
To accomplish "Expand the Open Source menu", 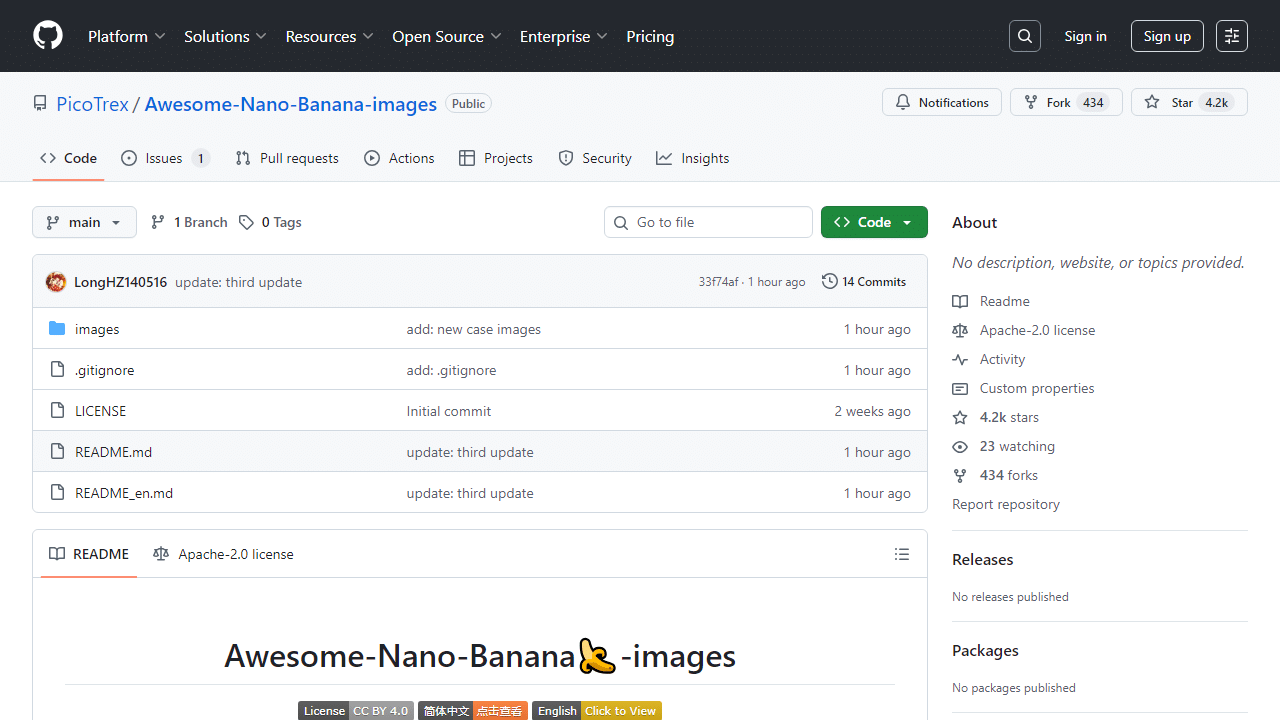I will pos(446,36).
